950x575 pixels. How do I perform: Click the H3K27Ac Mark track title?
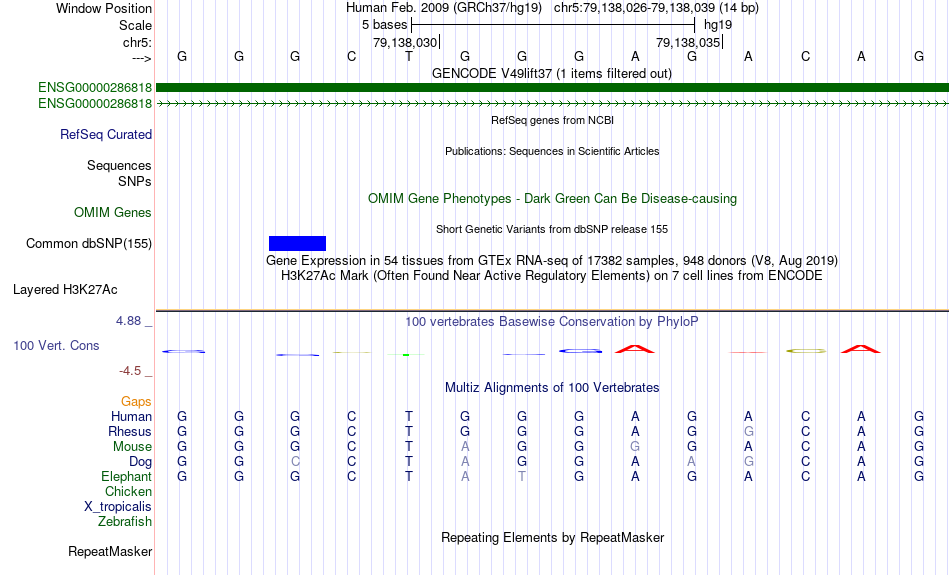(552, 276)
